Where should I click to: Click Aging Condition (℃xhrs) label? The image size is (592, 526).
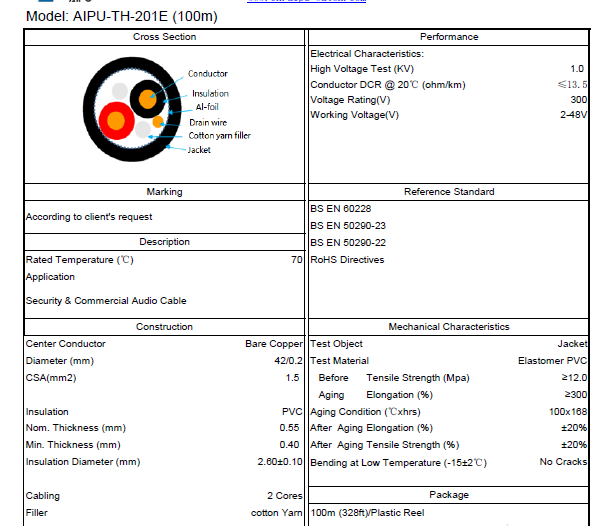pyautogui.click(x=365, y=412)
